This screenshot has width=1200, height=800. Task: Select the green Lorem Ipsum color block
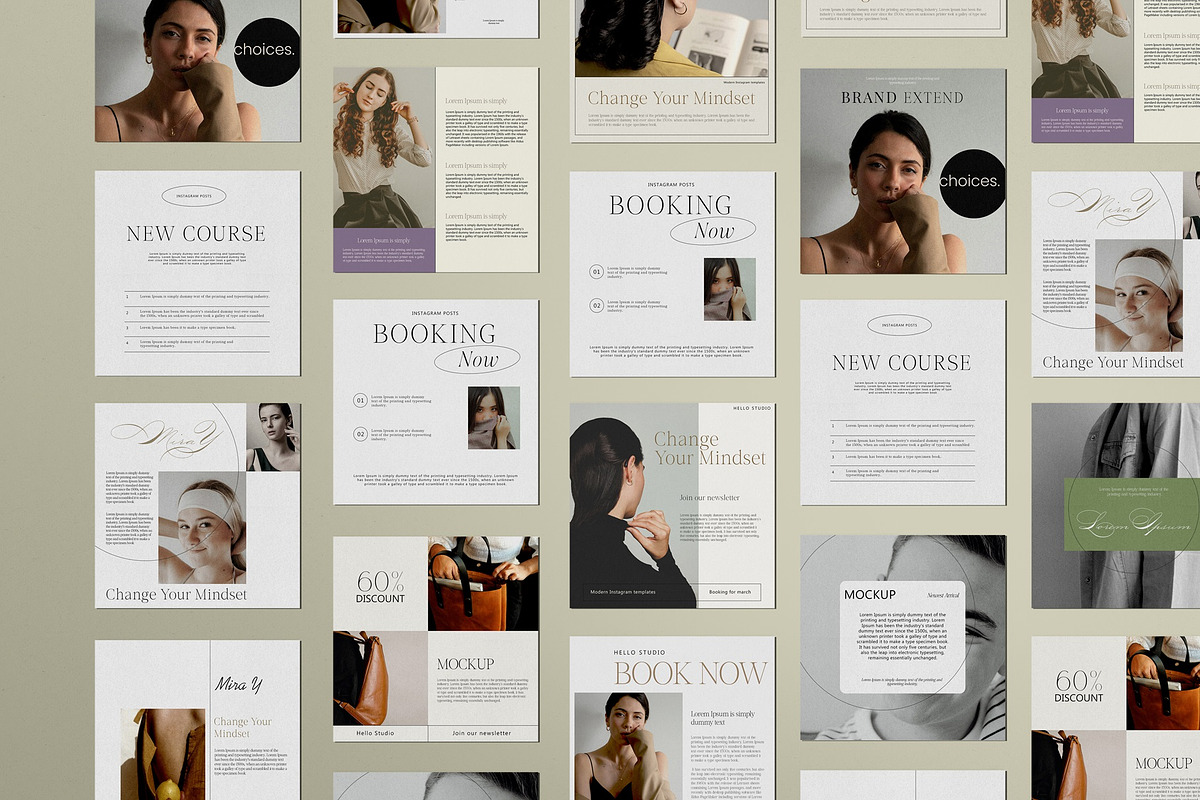(x=1131, y=514)
